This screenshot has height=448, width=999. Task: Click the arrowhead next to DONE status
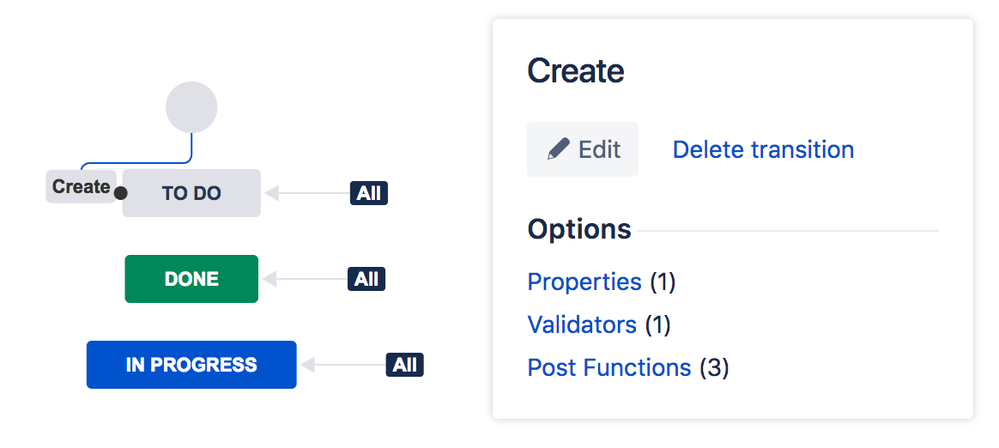(x=270, y=279)
